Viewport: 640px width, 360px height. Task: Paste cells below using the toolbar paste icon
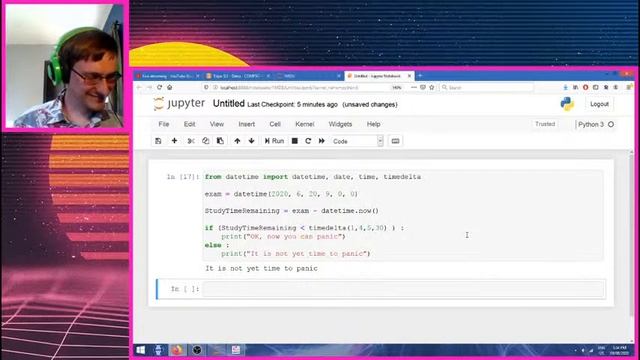click(x=220, y=141)
